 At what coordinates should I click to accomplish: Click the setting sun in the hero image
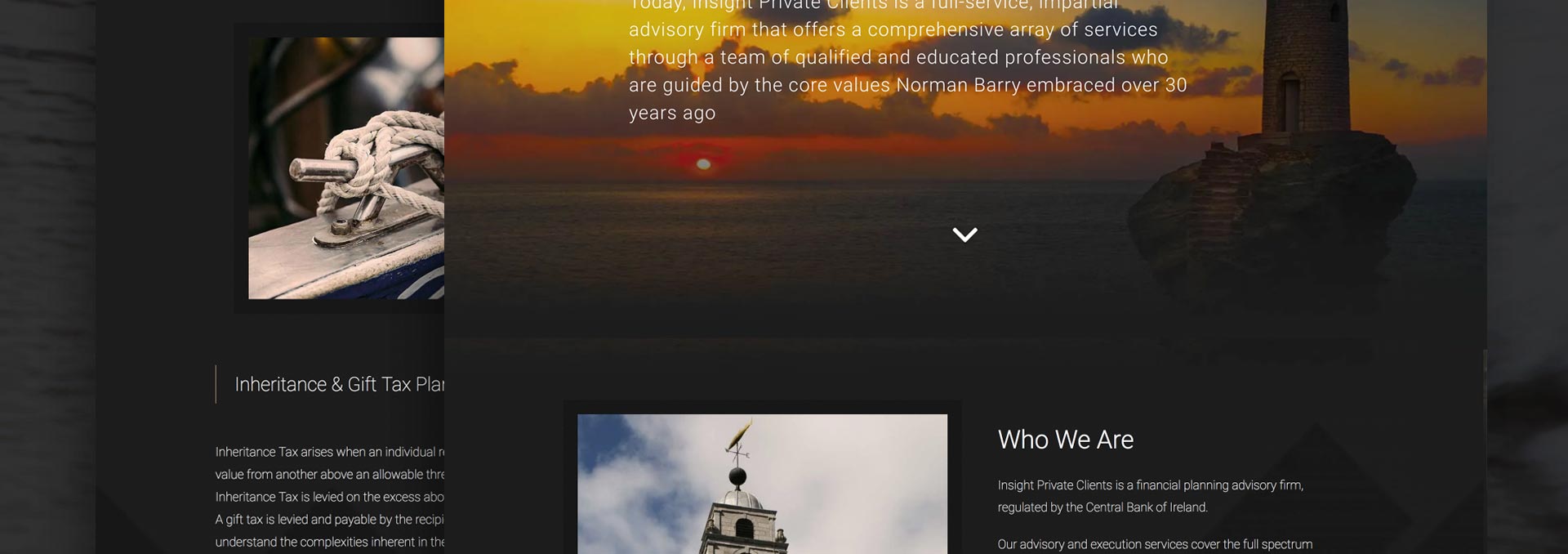pyautogui.click(x=702, y=164)
